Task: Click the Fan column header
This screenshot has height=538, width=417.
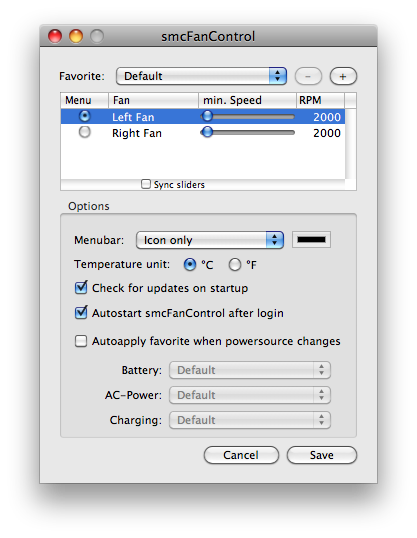Action: click(x=153, y=100)
